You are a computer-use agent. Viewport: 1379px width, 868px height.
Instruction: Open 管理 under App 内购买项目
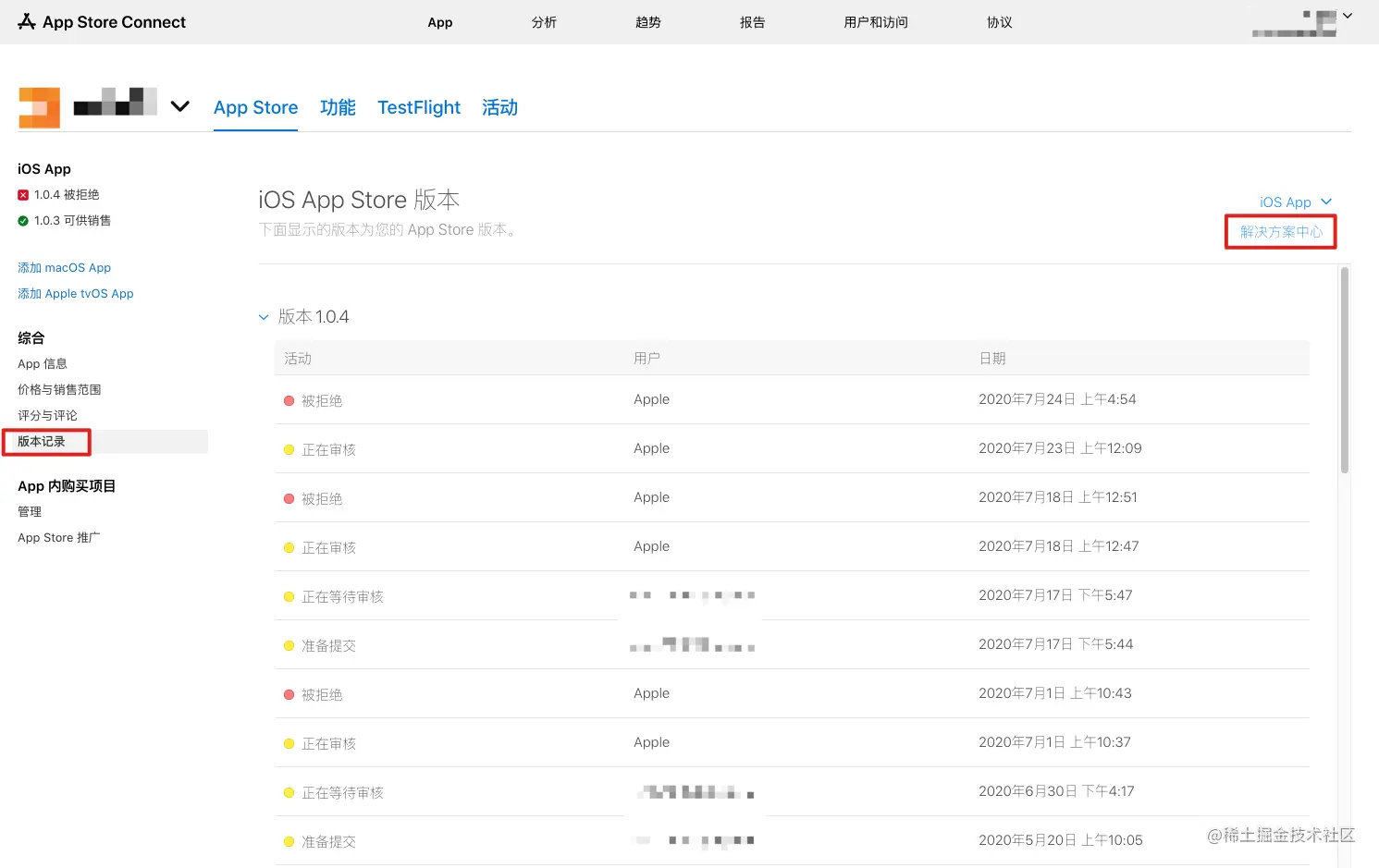pos(30,512)
